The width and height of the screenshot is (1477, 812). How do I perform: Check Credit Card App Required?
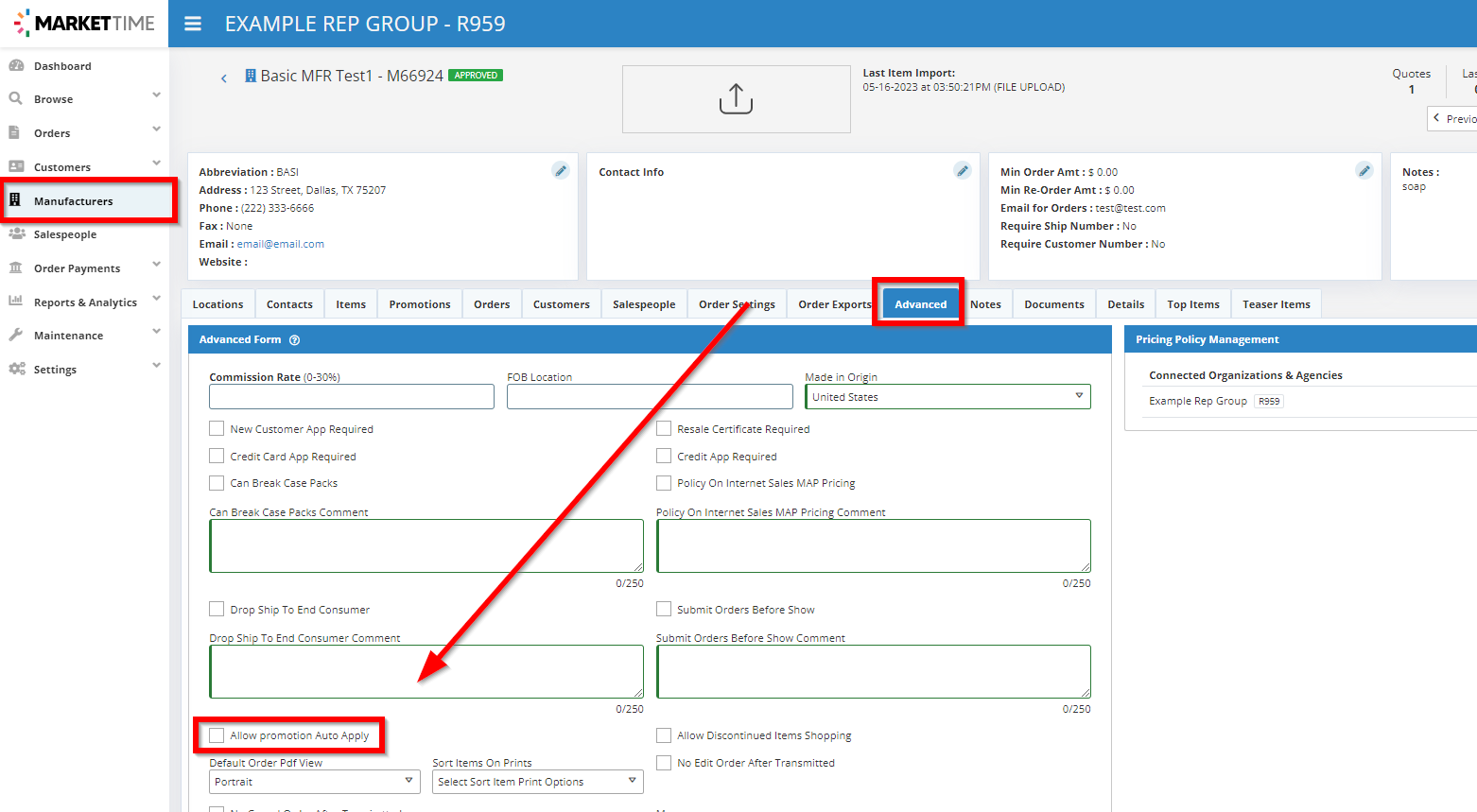[x=217, y=456]
